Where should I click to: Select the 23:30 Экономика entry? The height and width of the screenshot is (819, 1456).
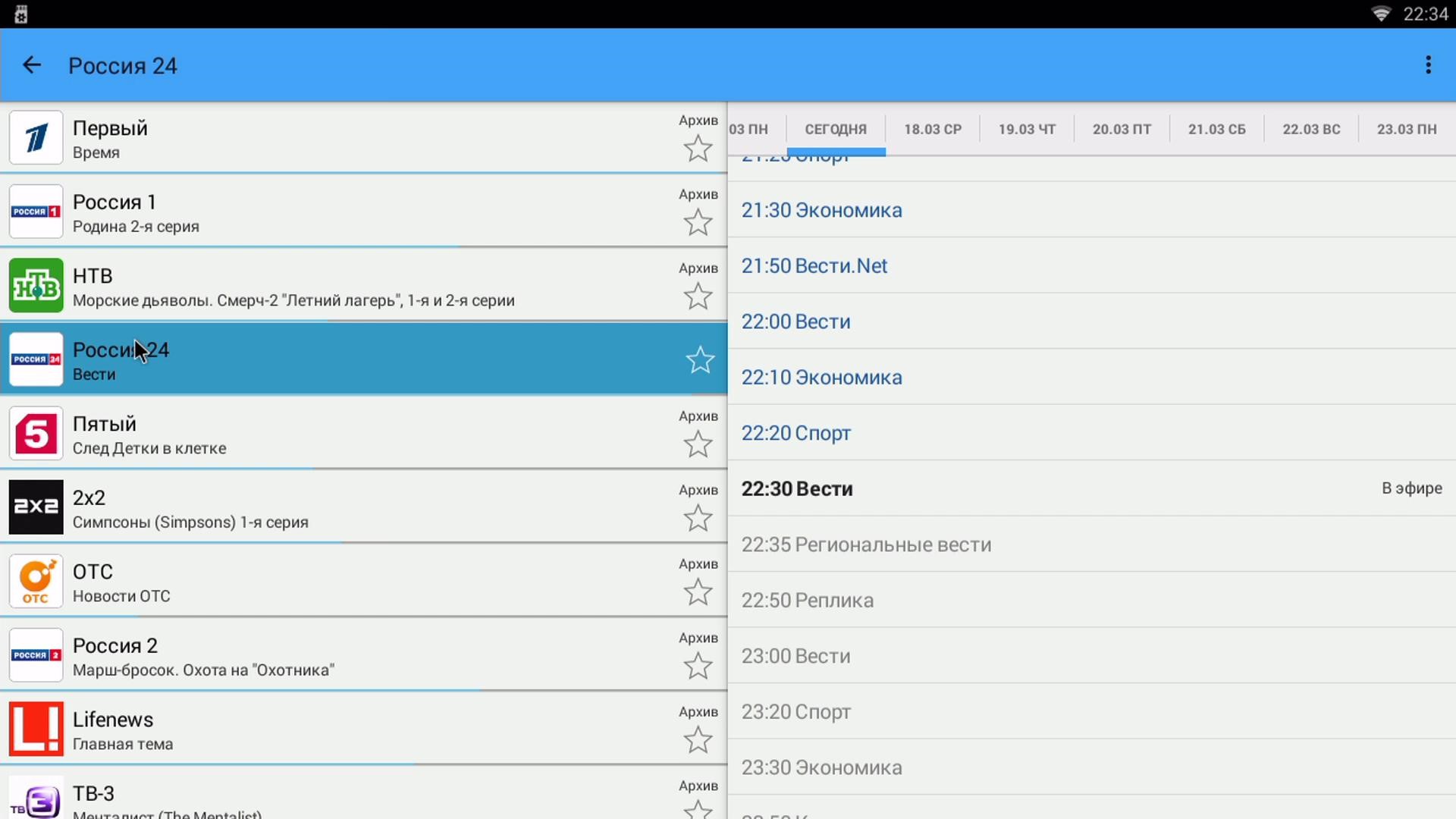pos(1091,767)
